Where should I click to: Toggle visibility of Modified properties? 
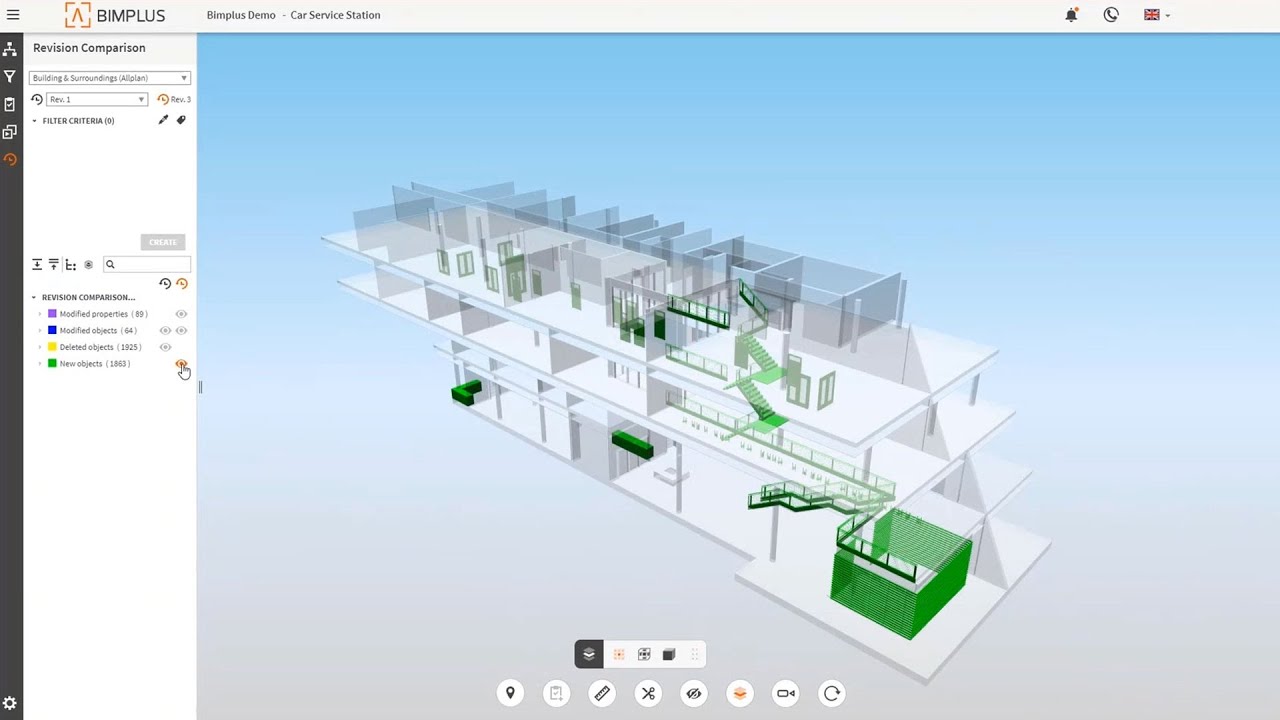point(181,314)
